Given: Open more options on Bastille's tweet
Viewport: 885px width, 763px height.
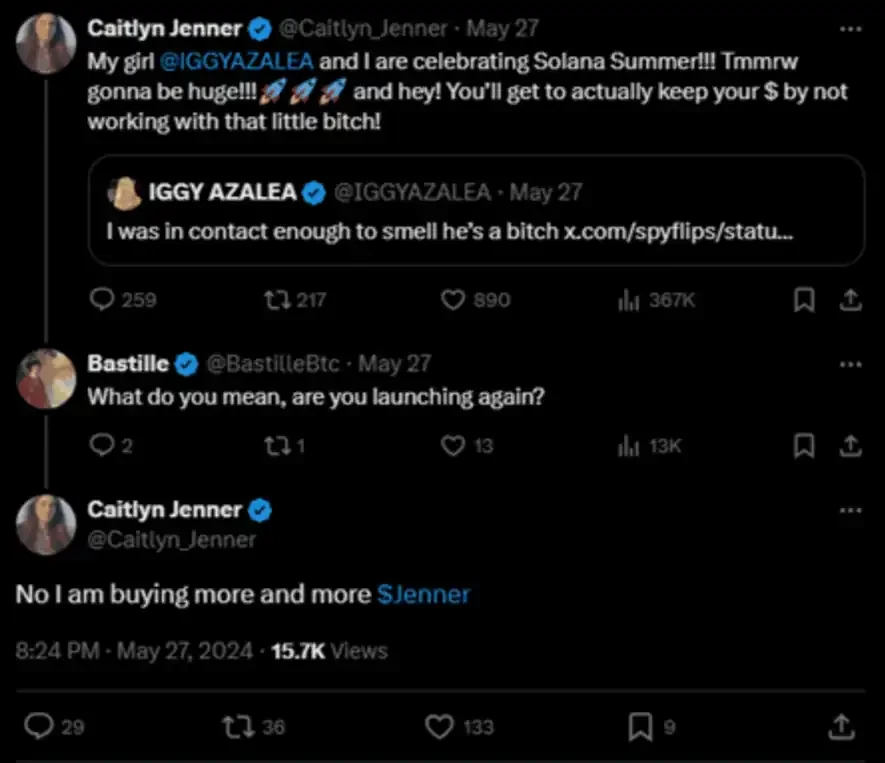Looking at the screenshot, I should [x=850, y=364].
